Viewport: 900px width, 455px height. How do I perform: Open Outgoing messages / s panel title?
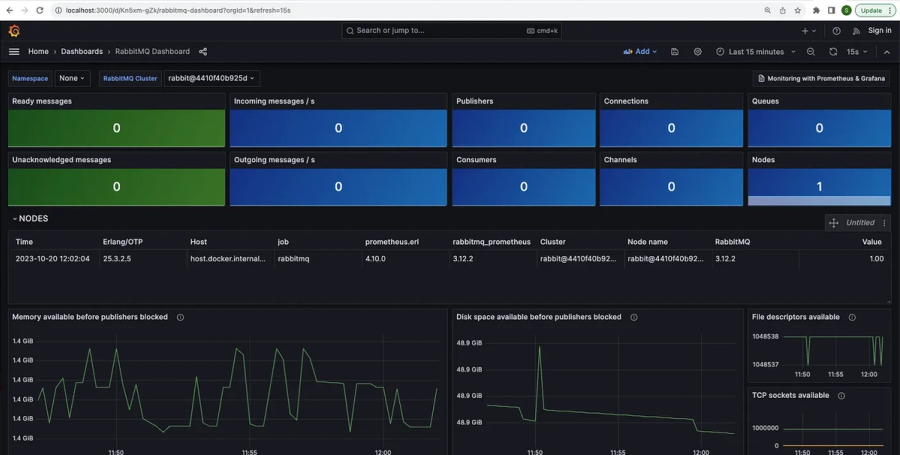click(274, 160)
